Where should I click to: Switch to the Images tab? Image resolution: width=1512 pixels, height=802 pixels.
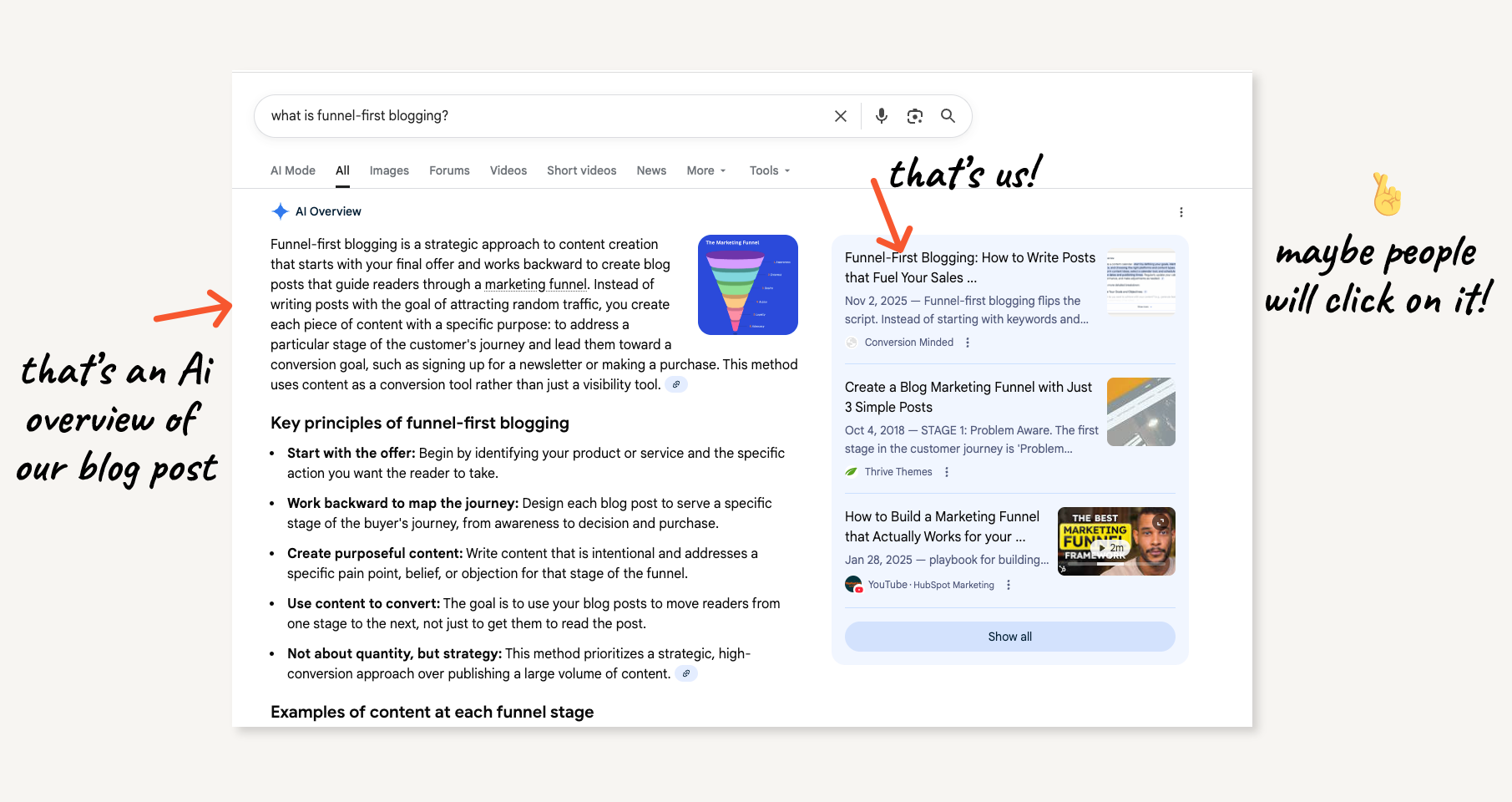coord(389,170)
